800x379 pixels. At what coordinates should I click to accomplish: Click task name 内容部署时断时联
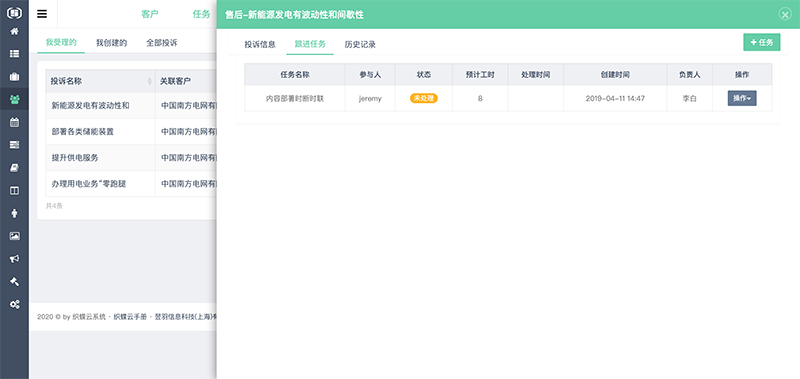[x=295, y=98]
